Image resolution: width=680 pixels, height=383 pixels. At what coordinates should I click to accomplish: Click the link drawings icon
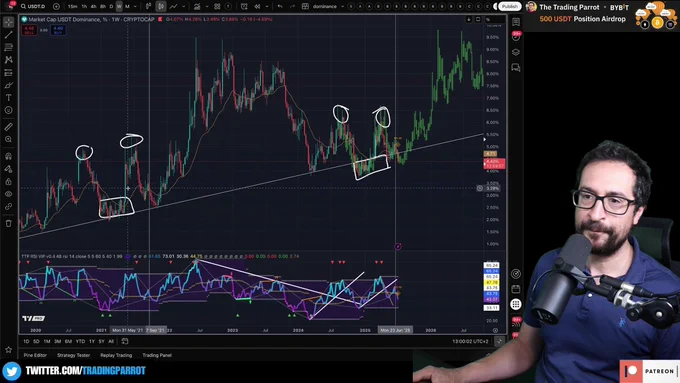(x=9, y=207)
